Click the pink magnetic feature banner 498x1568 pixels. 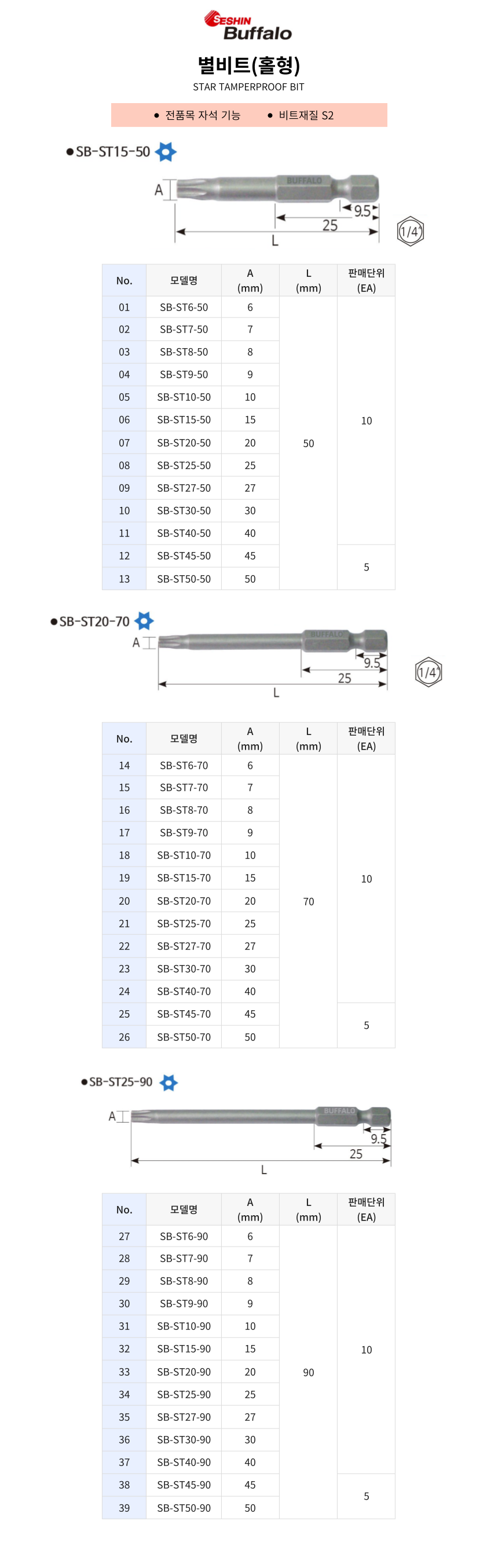pos(248,115)
